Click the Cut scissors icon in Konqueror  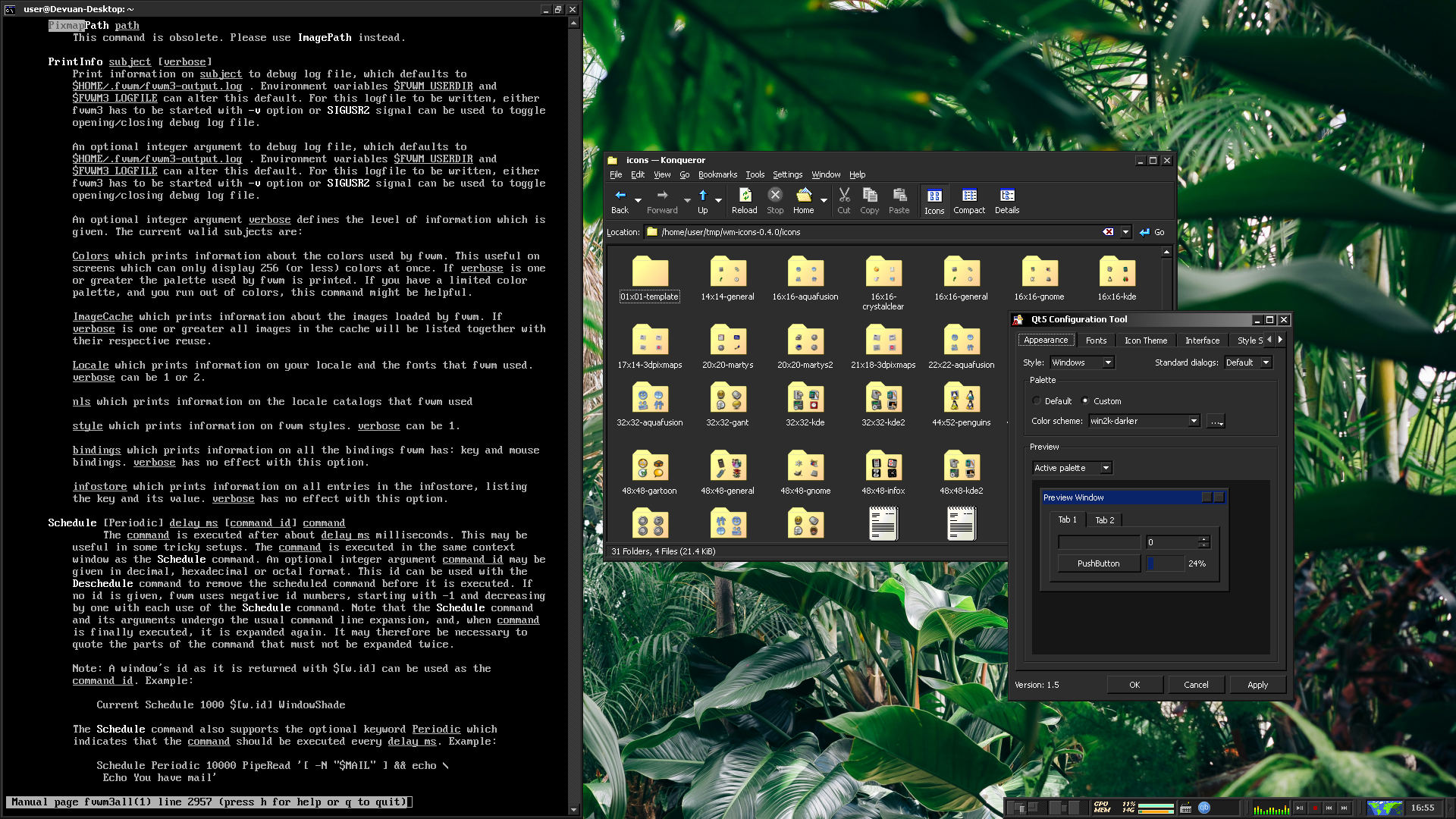(x=844, y=201)
